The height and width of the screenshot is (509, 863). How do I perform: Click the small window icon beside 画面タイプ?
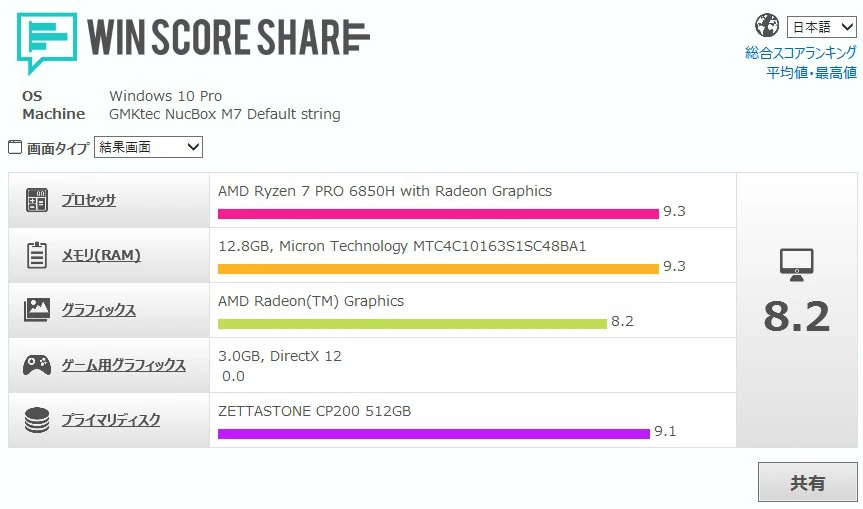(15, 148)
